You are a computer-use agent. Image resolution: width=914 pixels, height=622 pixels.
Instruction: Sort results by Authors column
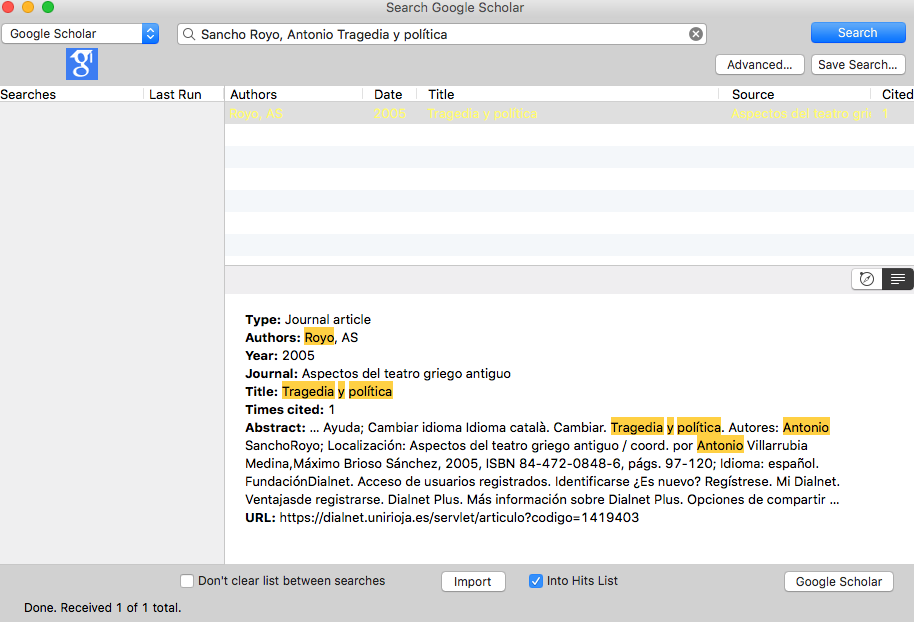[x=294, y=94]
